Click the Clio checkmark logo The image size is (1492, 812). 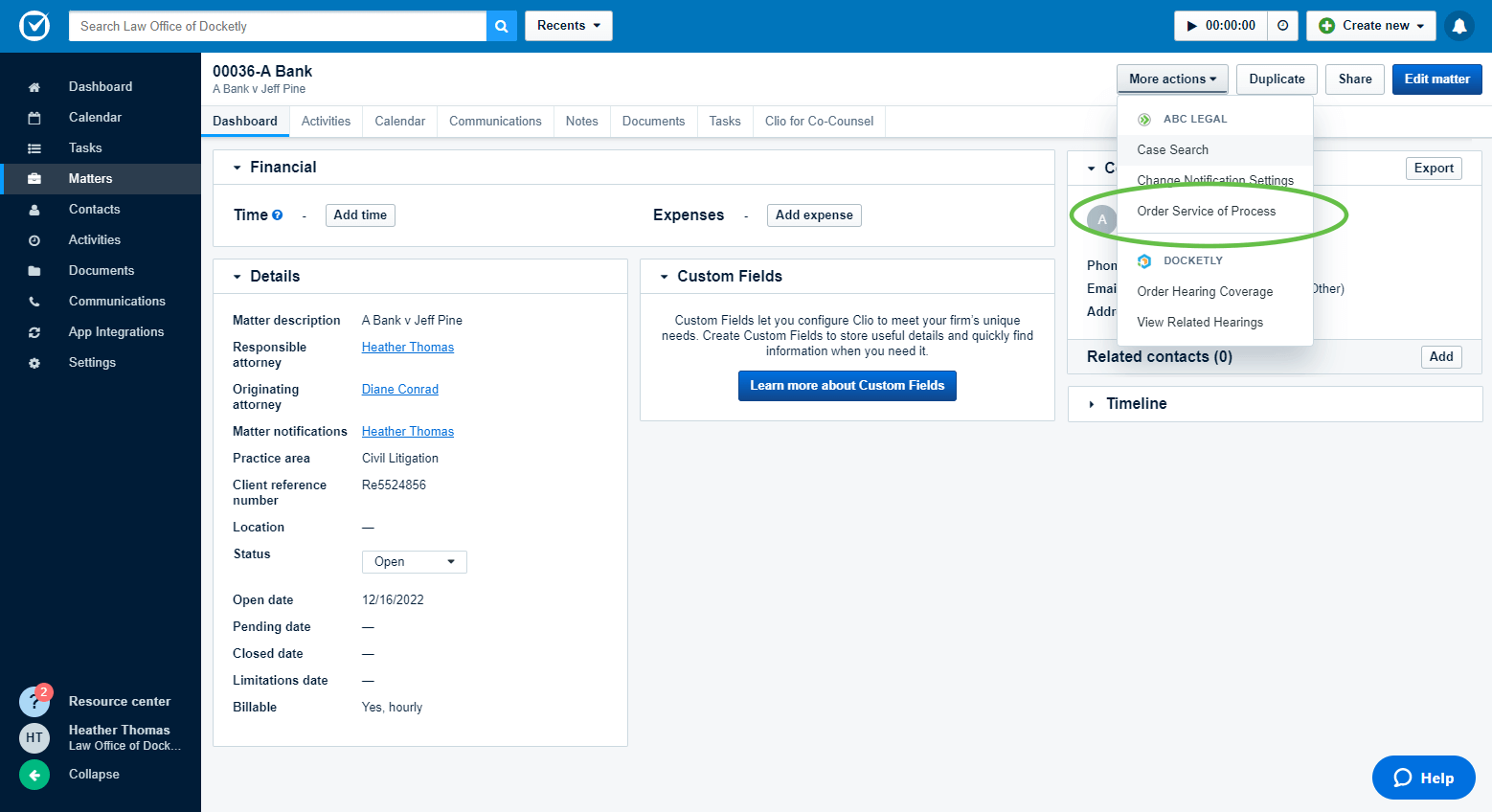(x=34, y=26)
